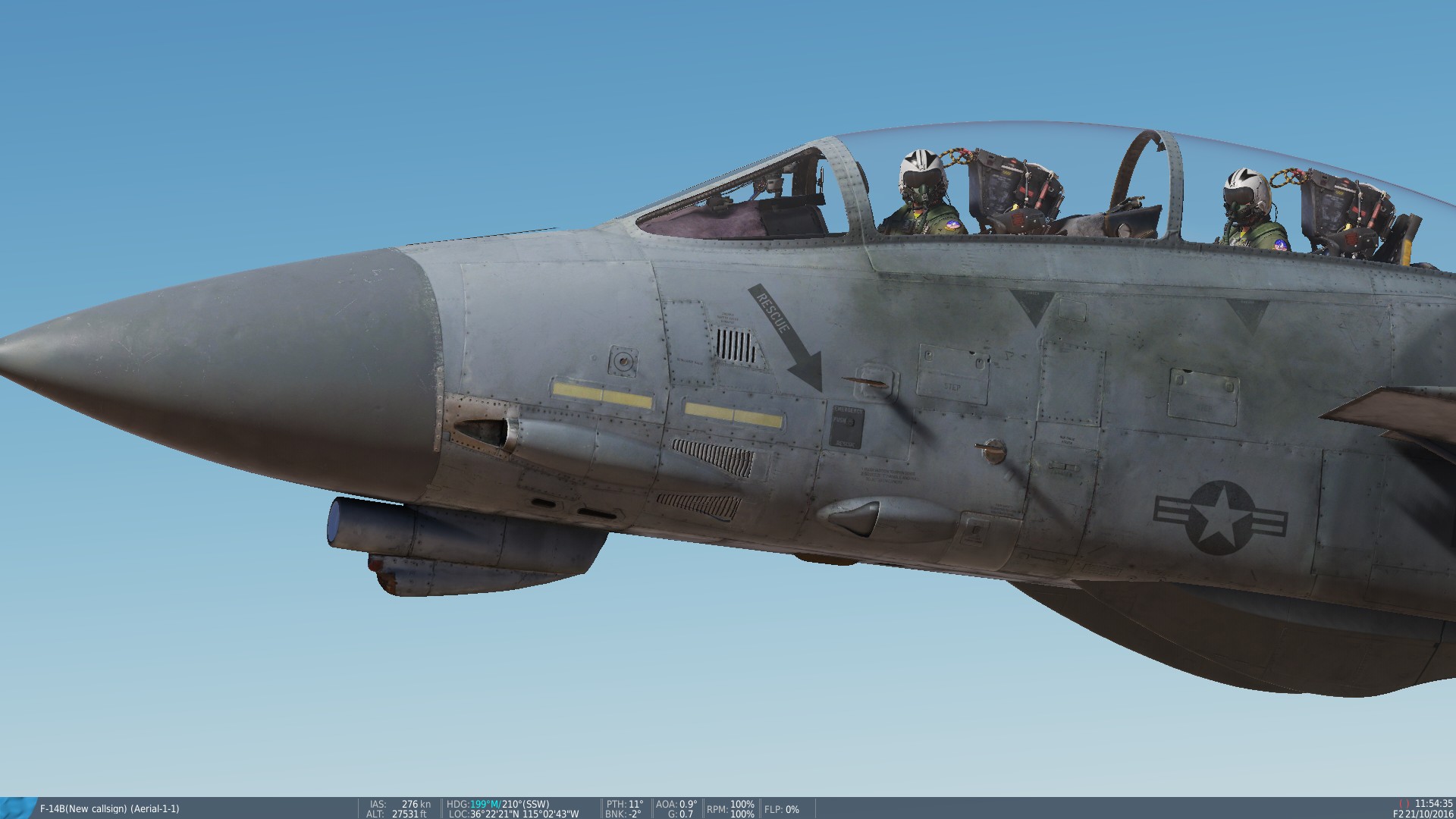This screenshot has height=819, width=1456.
Task: Click the cyan 199°M heading value
Action: click(482, 804)
